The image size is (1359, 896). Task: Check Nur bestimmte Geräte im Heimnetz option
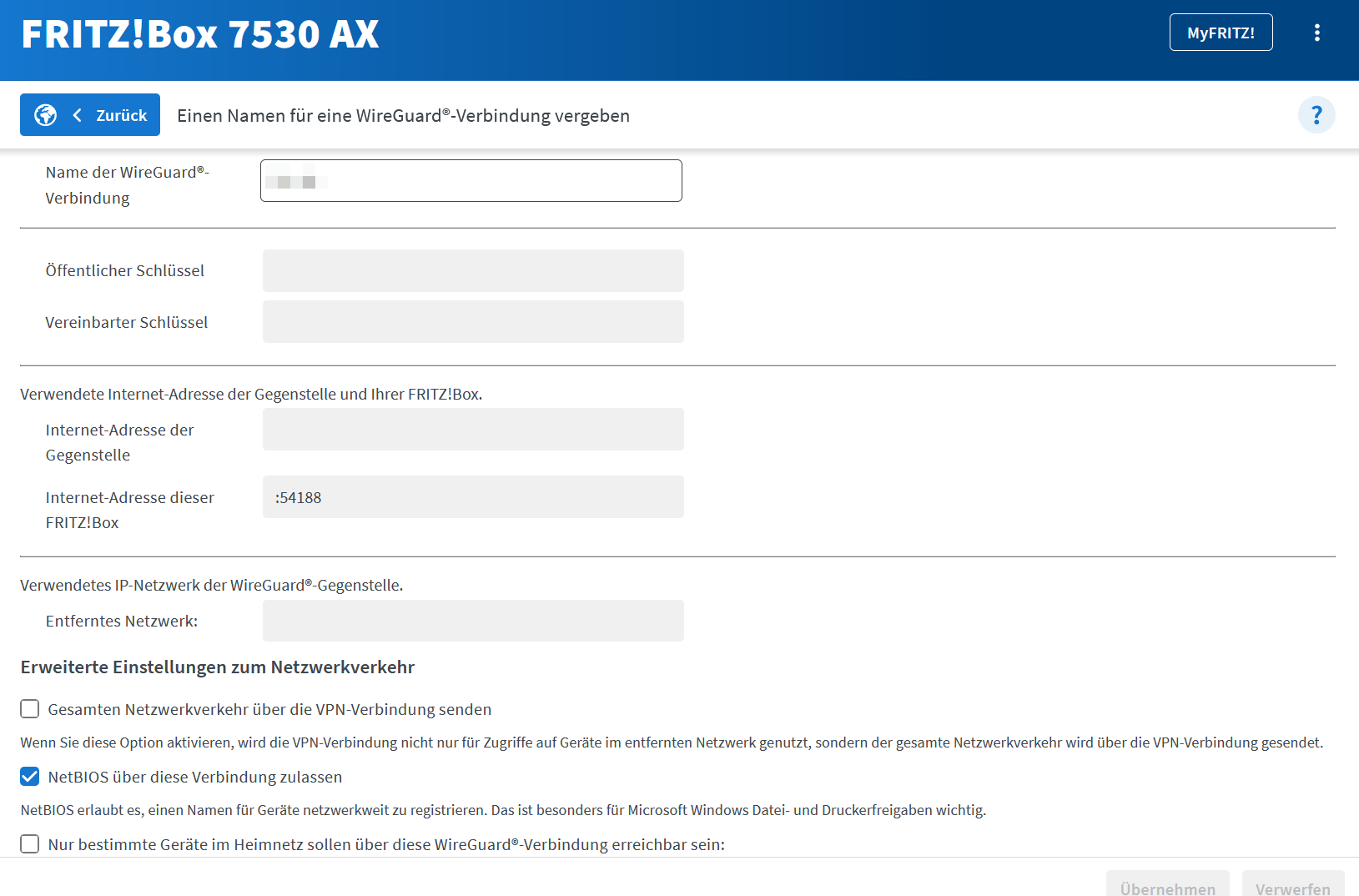(30, 844)
